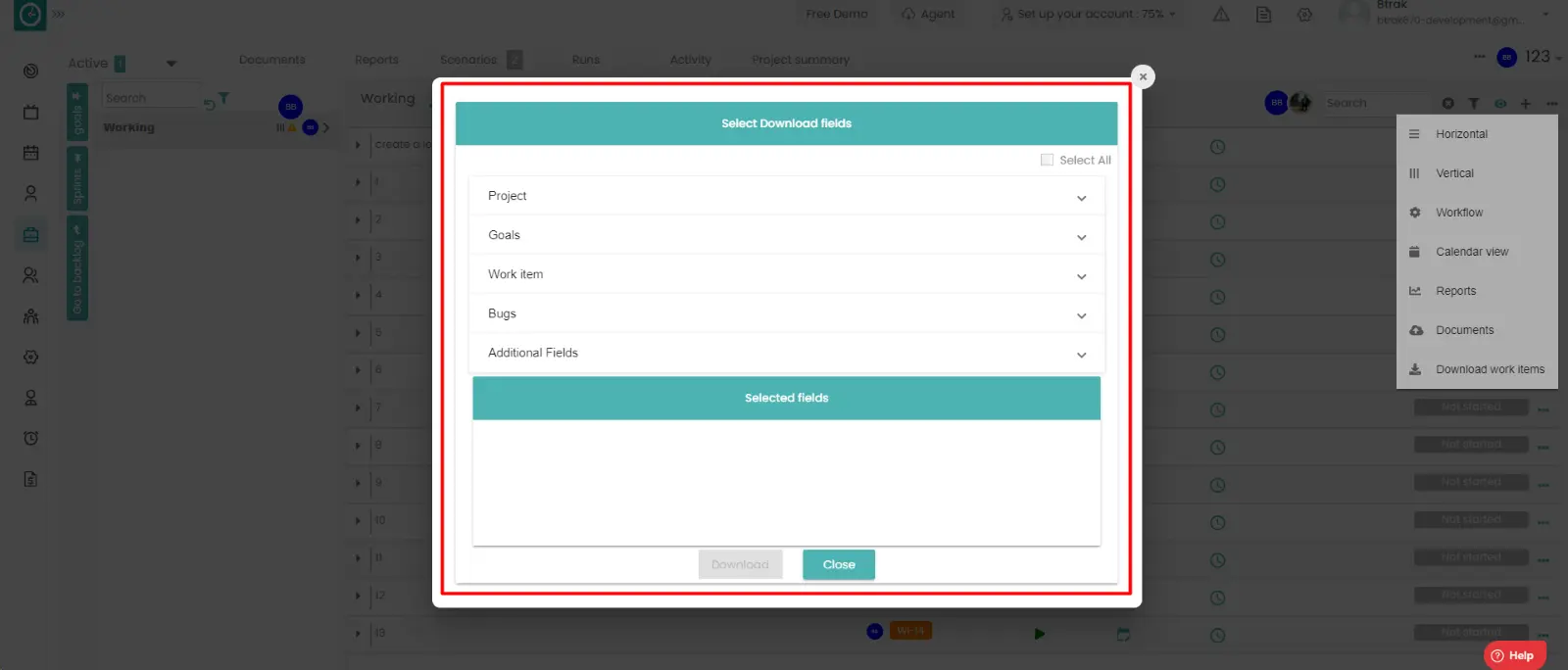Select Horizontal view from menu

[1461, 134]
